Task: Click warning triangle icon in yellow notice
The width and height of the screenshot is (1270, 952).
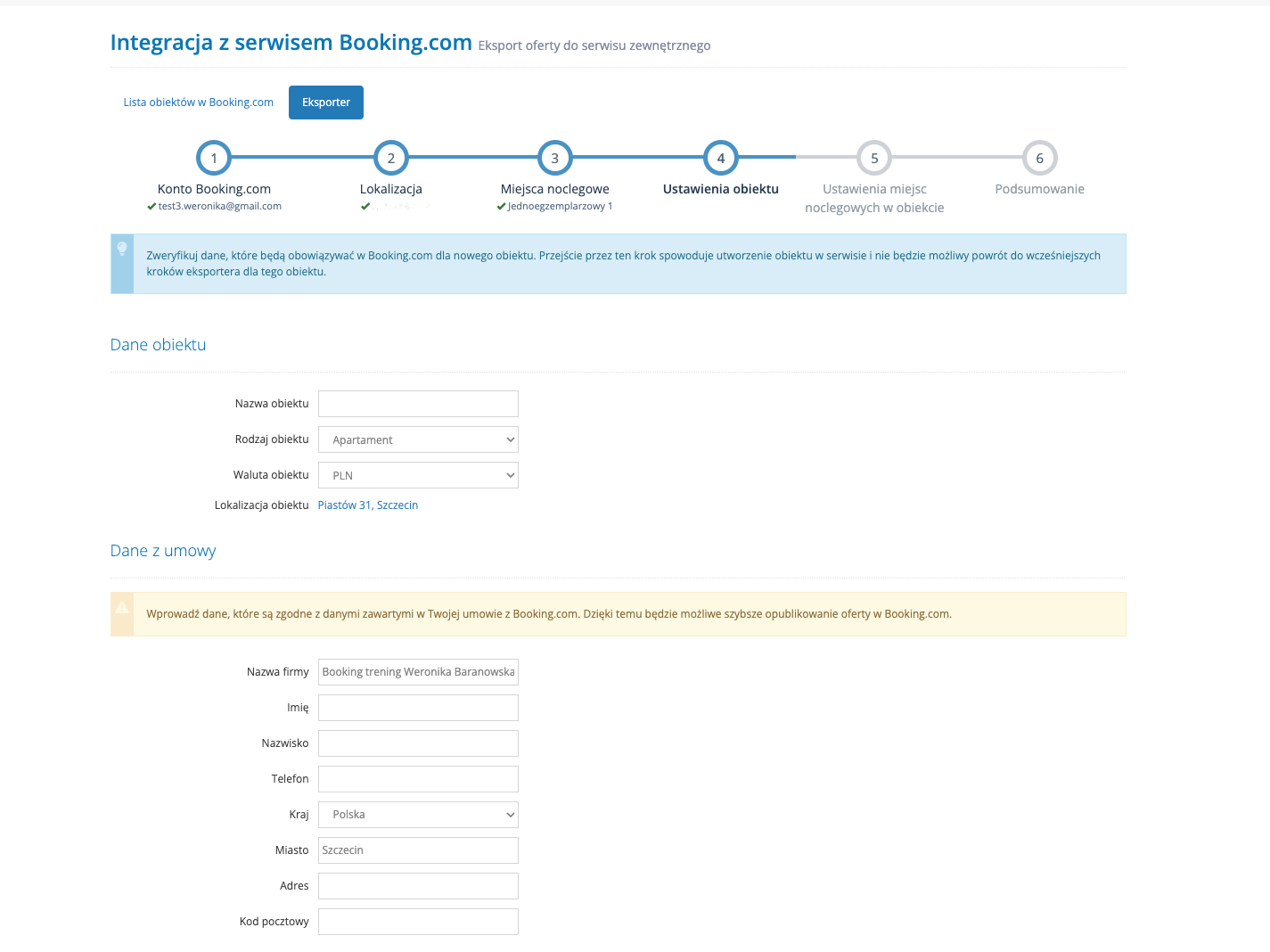Action: 122,607
